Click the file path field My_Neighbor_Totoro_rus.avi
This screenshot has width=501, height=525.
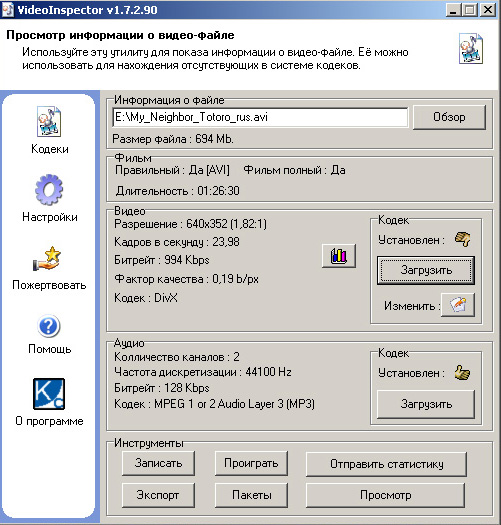pos(260,117)
